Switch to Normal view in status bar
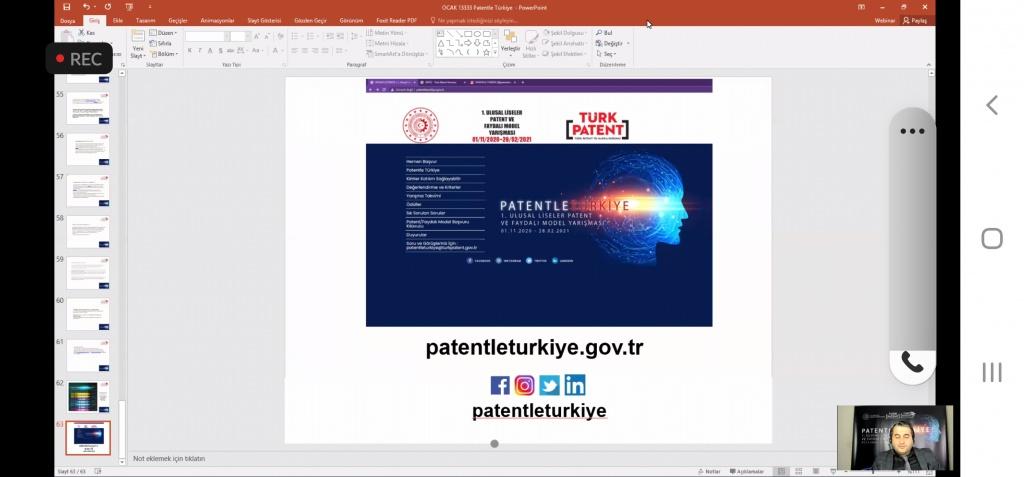The height and width of the screenshot is (477, 1024). click(x=782, y=471)
